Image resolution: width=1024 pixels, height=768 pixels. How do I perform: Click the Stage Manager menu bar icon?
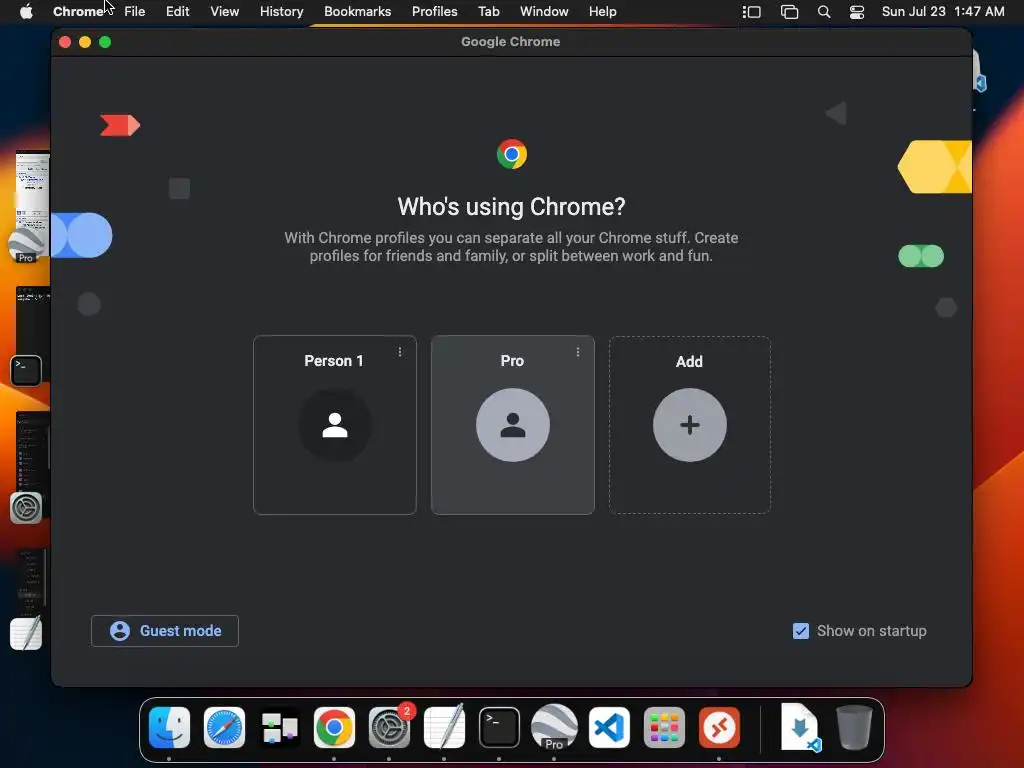[x=752, y=12]
